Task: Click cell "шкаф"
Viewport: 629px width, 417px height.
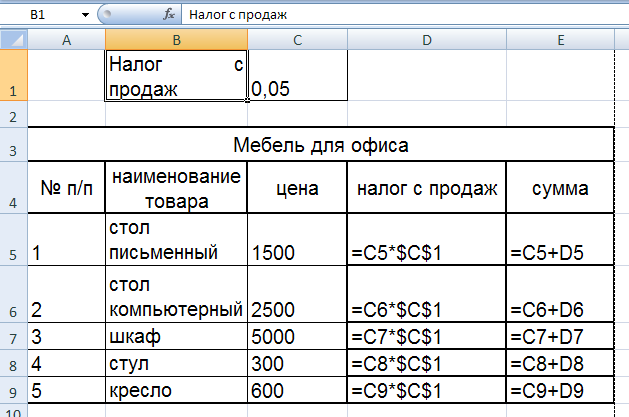Action: pos(177,336)
